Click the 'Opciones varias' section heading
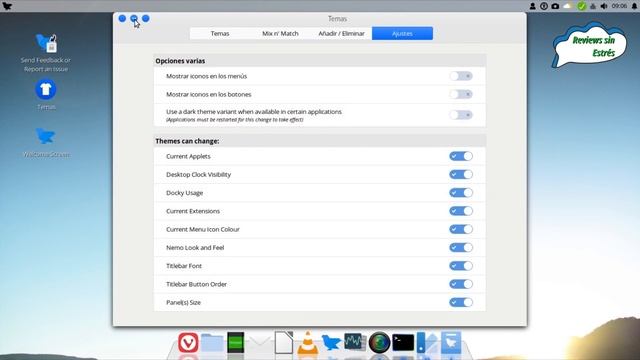The image size is (640, 360). [x=180, y=61]
